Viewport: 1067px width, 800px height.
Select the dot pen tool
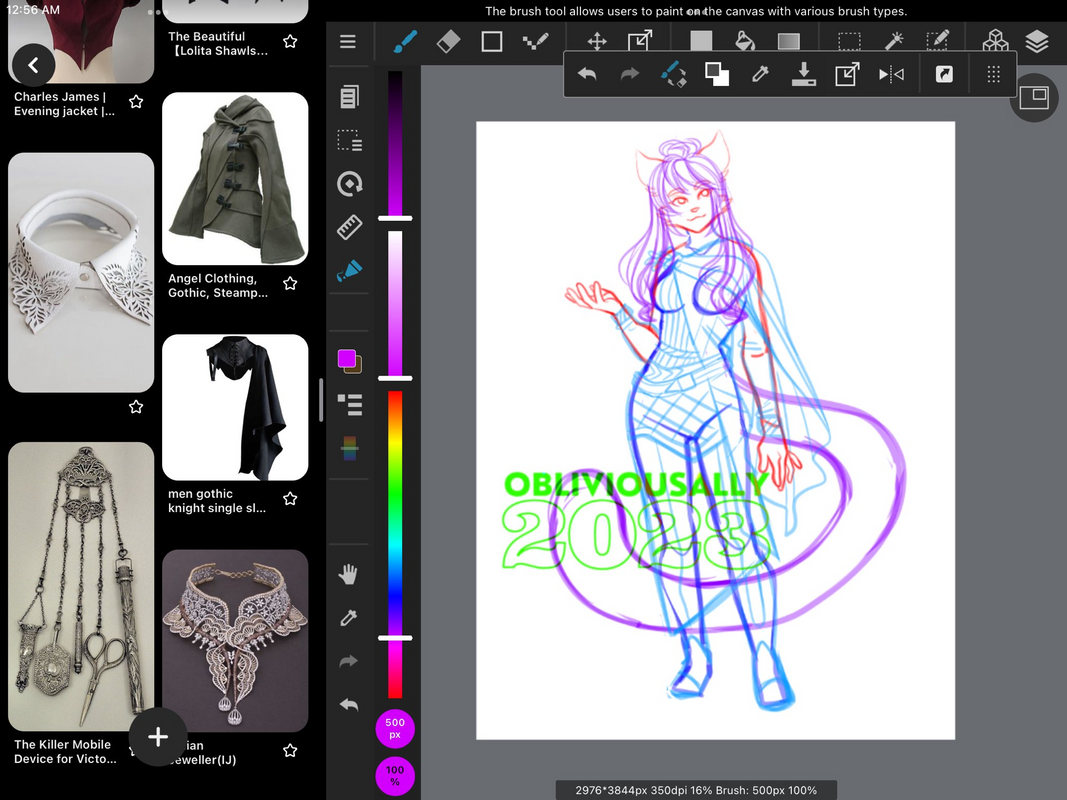point(536,41)
